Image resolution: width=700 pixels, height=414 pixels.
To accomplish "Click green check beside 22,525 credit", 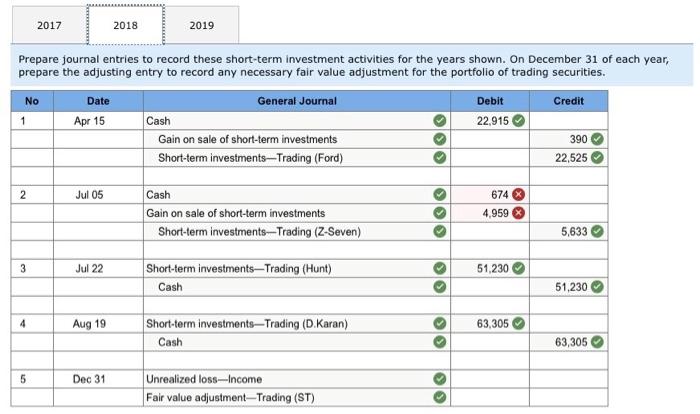I will pos(597,158).
